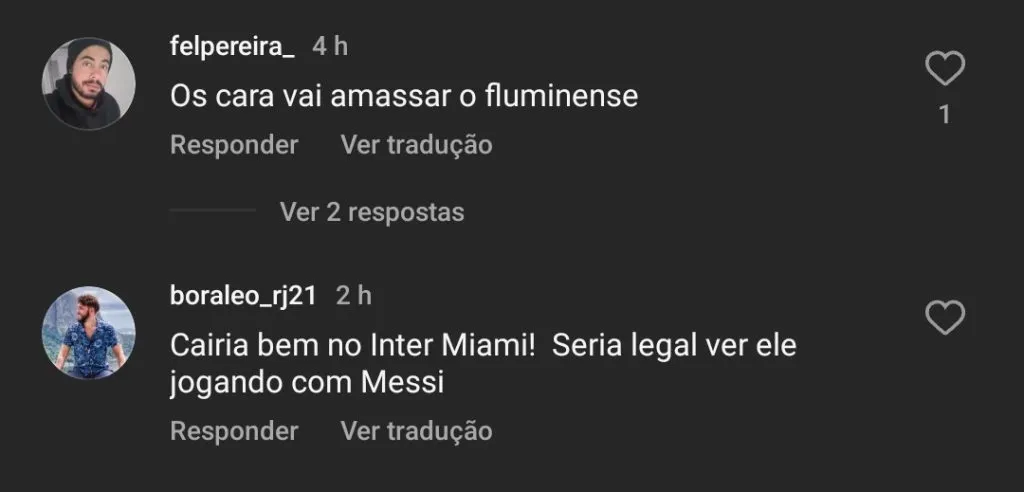Translate the comment about fluminense
The height and width of the screenshot is (492, 1024).
(416, 145)
